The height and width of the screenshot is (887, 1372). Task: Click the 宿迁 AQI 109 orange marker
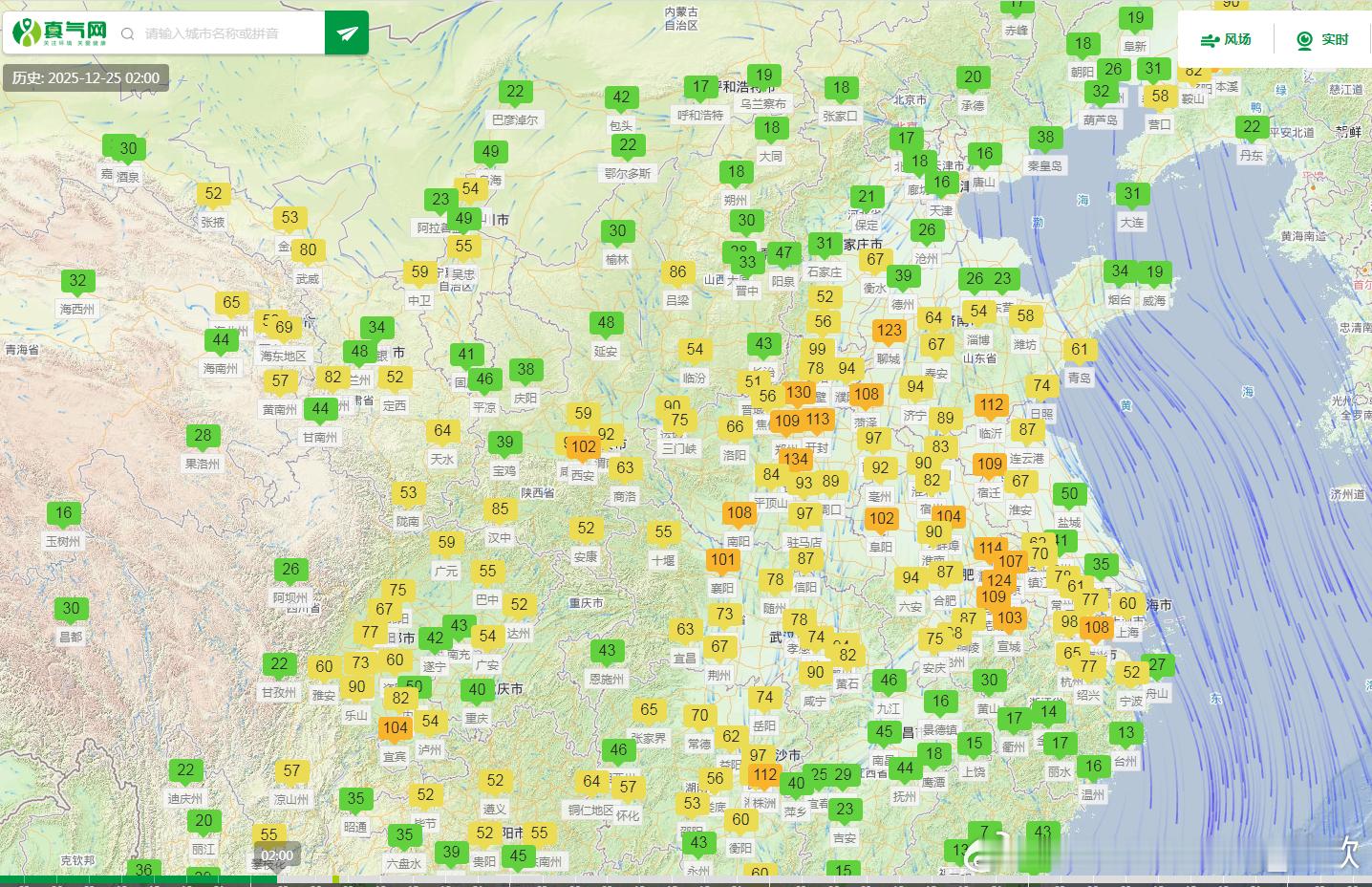tap(989, 465)
